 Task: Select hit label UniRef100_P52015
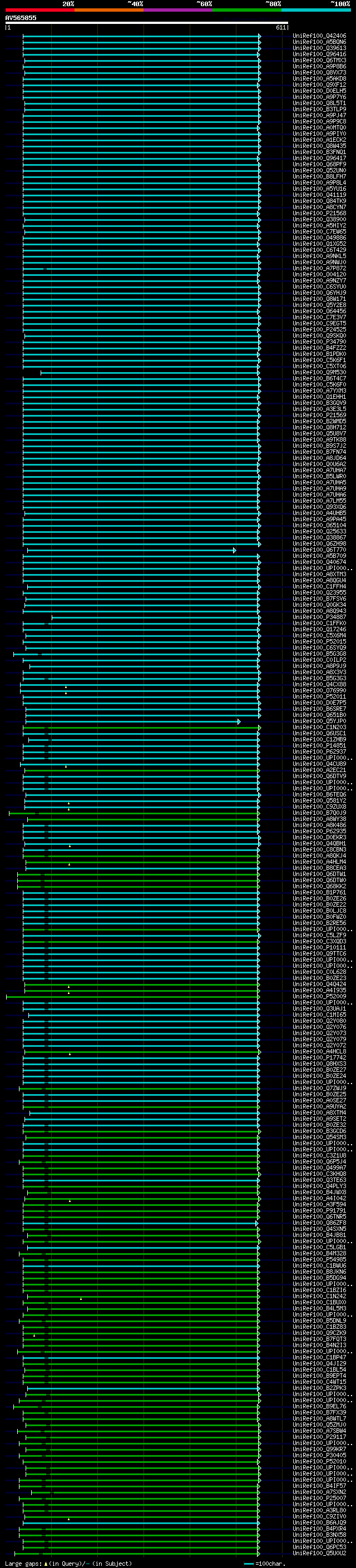coord(319,641)
